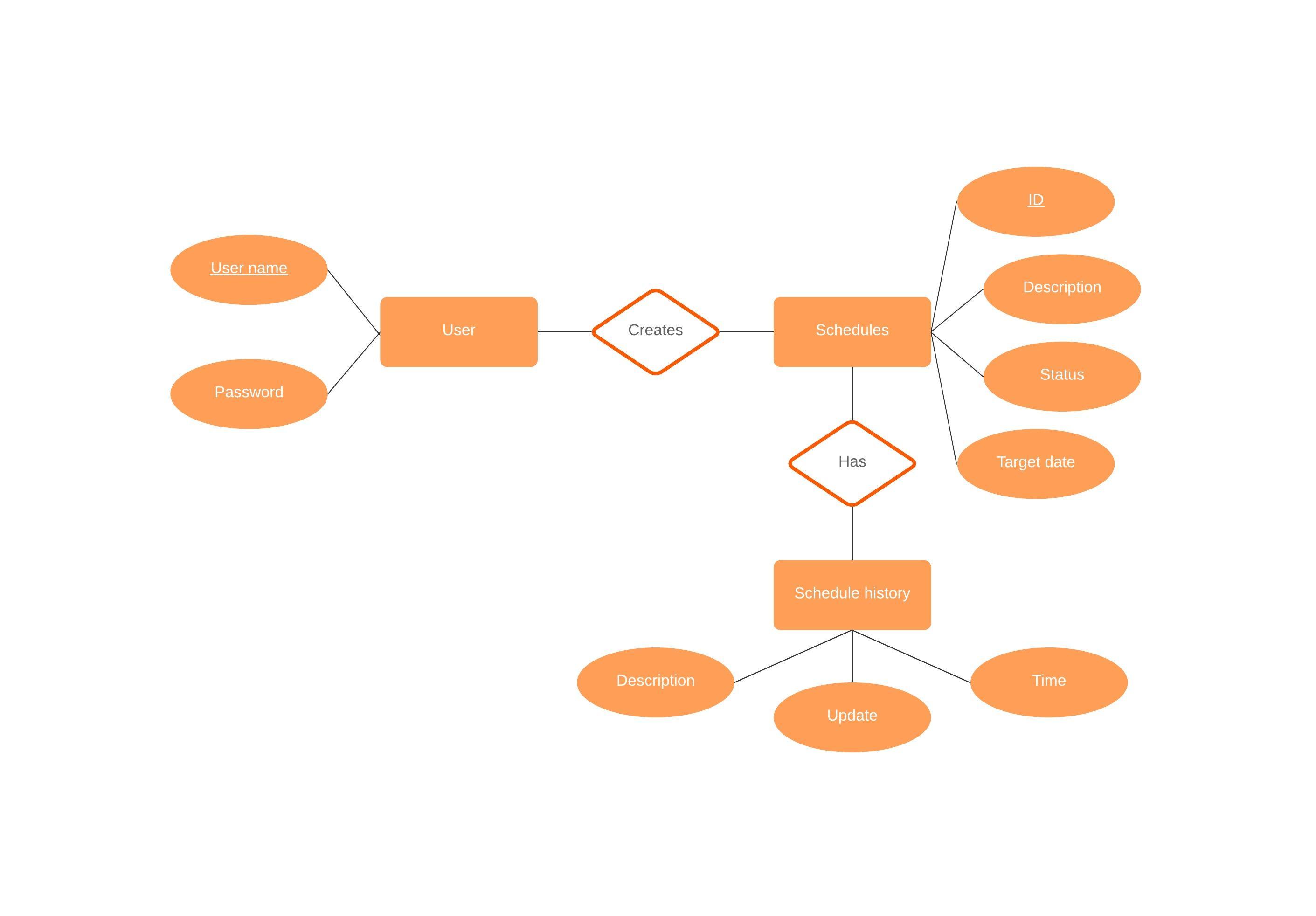Image resolution: width=1316 pixels, height=916 pixels.
Task: Expand the Schedules entity connections
Action: (852, 329)
